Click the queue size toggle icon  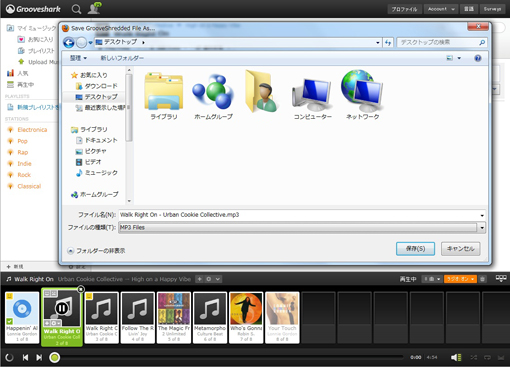click(x=501, y=278)
